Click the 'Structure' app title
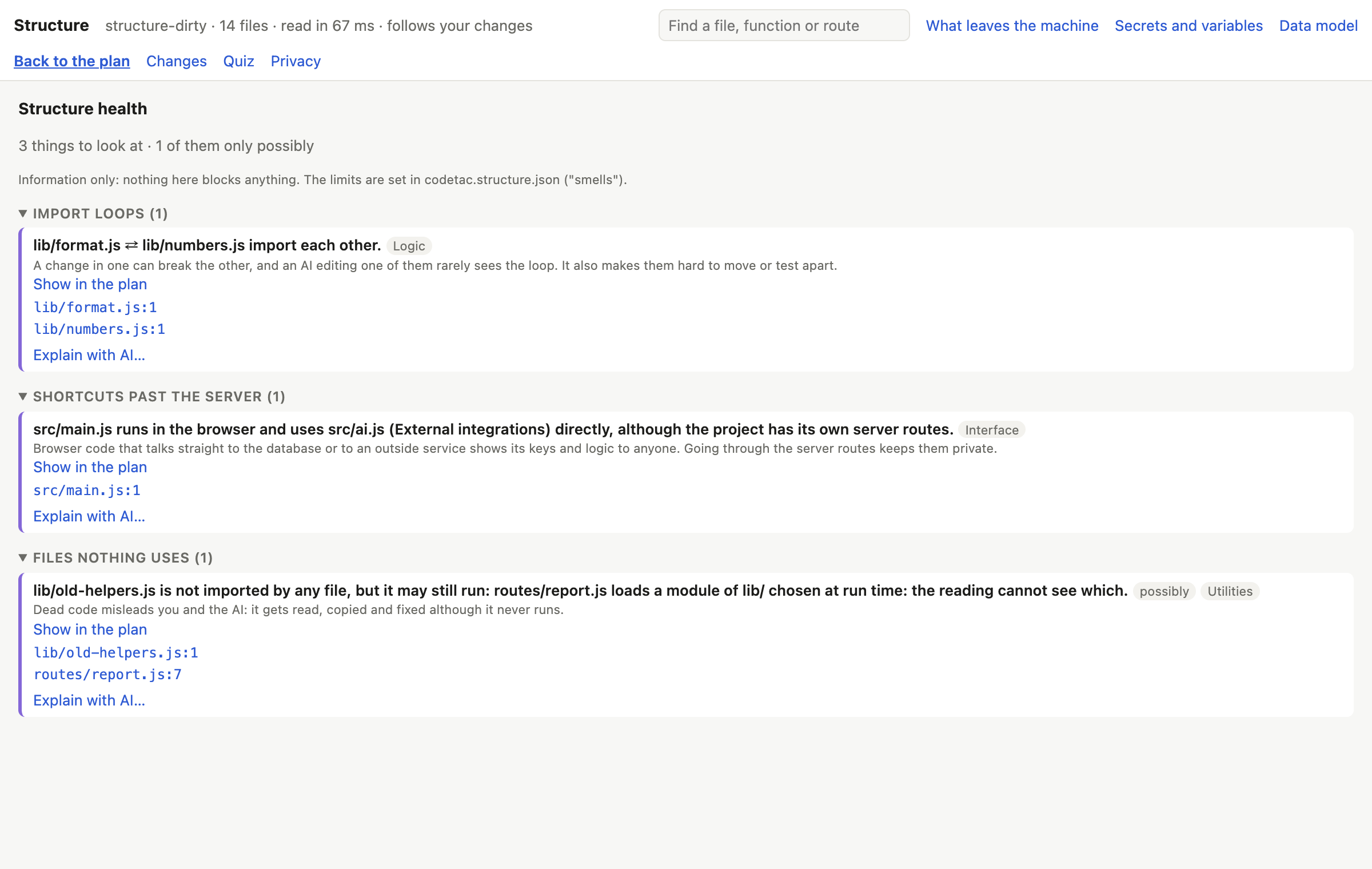Image resolution: width=1372 pixels, height=869 pixels. point(51,26)
